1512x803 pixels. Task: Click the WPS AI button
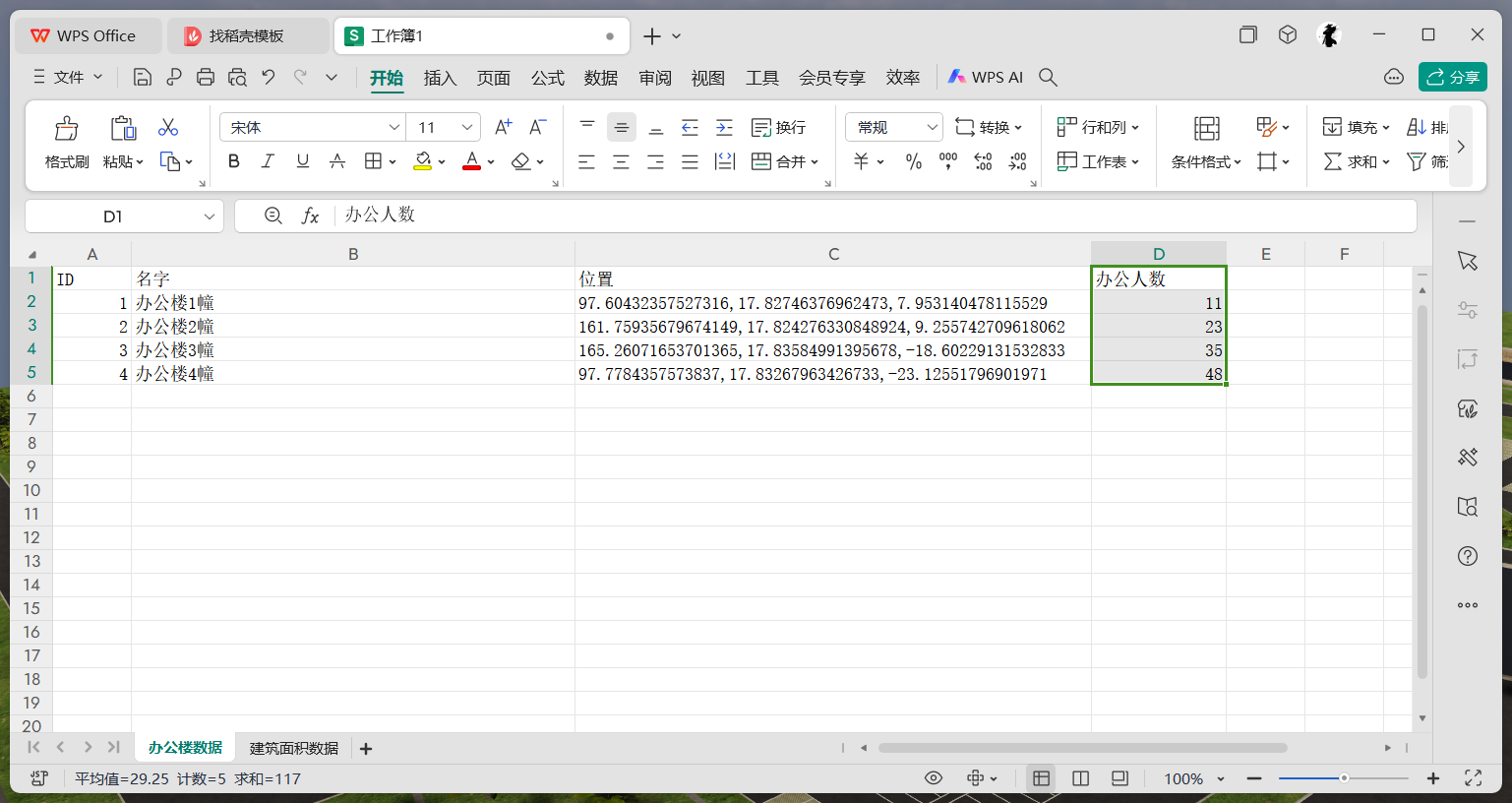986,77
